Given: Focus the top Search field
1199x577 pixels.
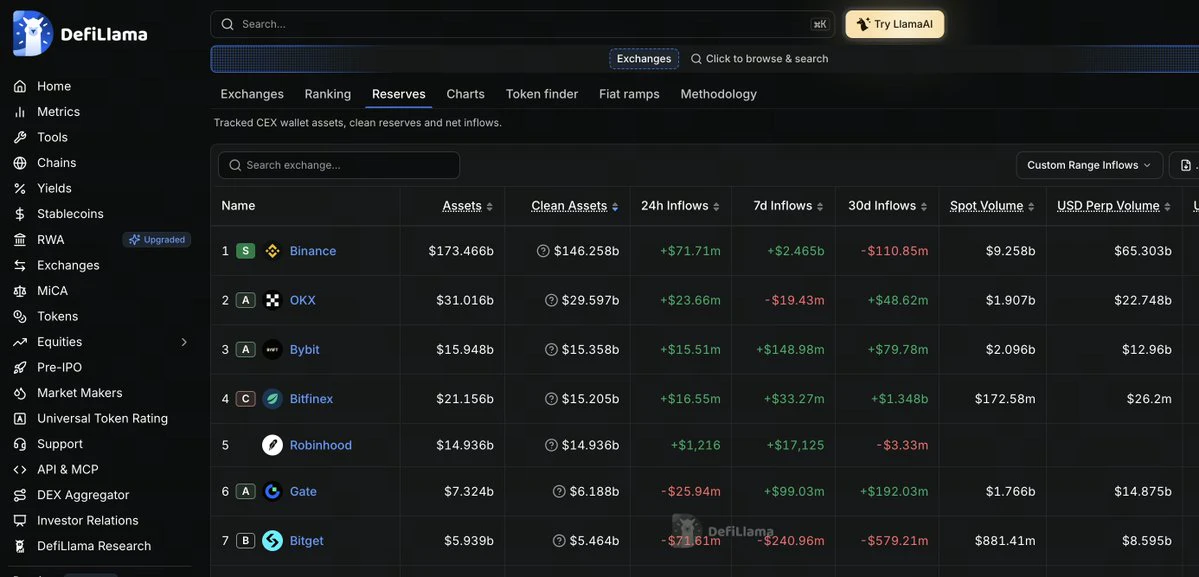Looking at the screenshot, I should click(522, 24).
